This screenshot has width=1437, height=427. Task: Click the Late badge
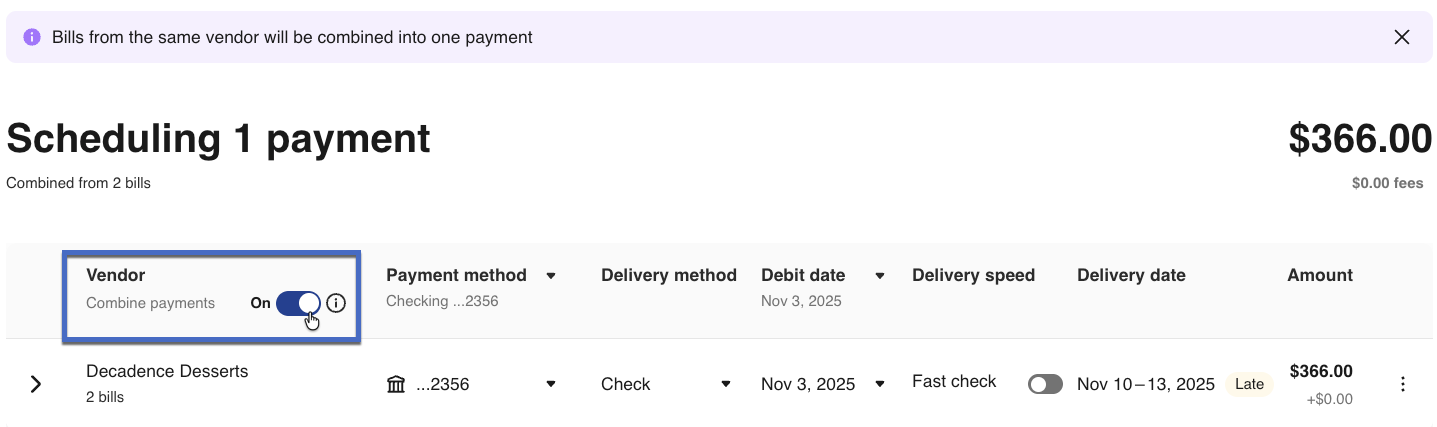[x=1249, y=384]
